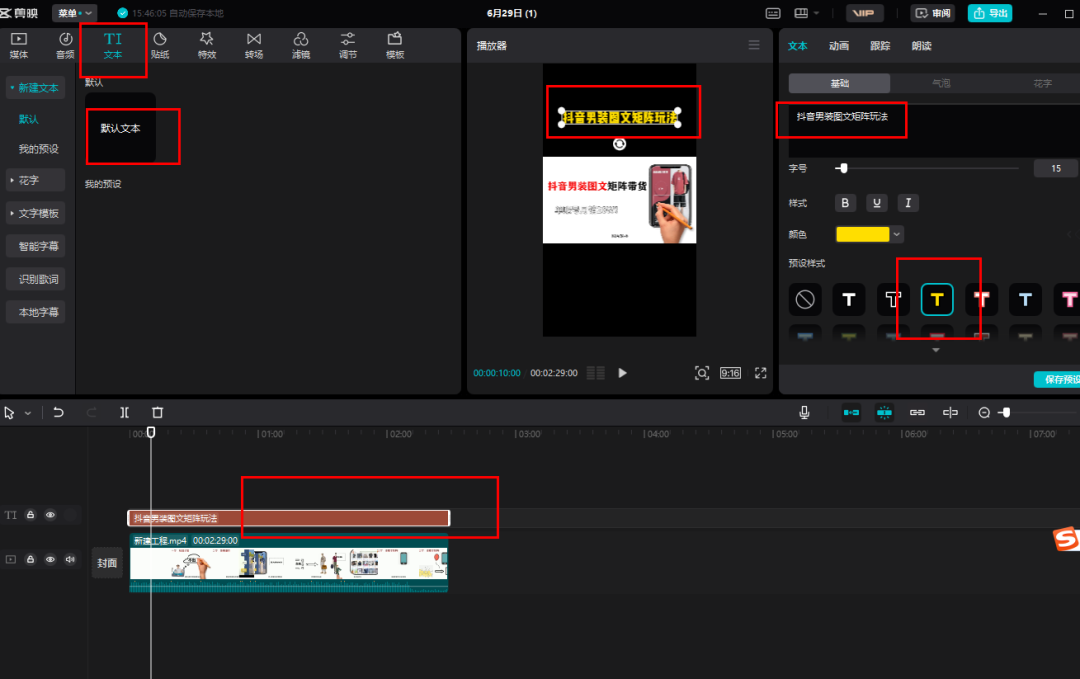Open the 菜单 dropdown menu

pos(75,13)
